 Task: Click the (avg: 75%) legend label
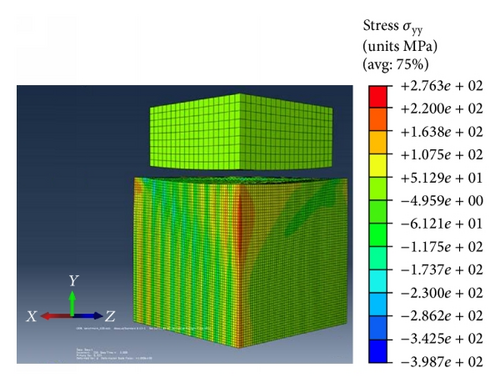pyautogui.click(x=396, y=64)
